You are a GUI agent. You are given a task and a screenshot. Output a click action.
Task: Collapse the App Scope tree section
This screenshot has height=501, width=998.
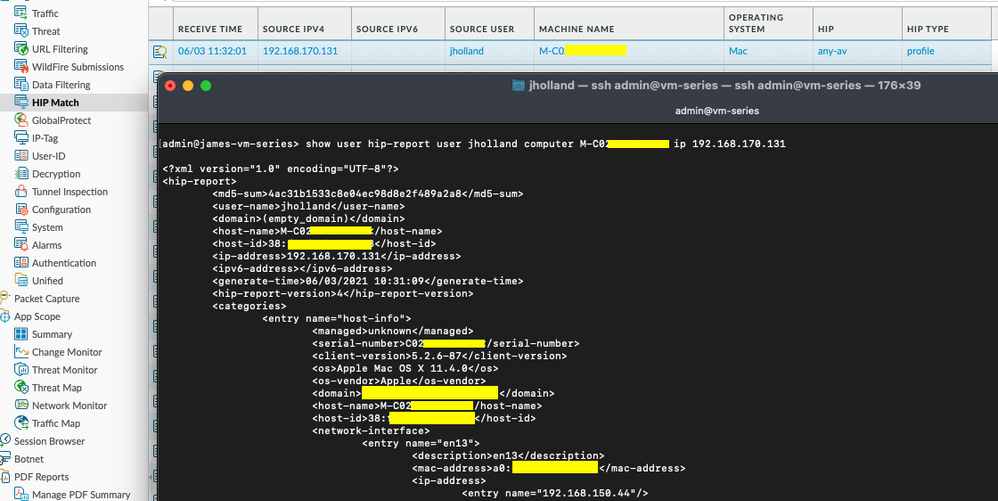[6, 317]
